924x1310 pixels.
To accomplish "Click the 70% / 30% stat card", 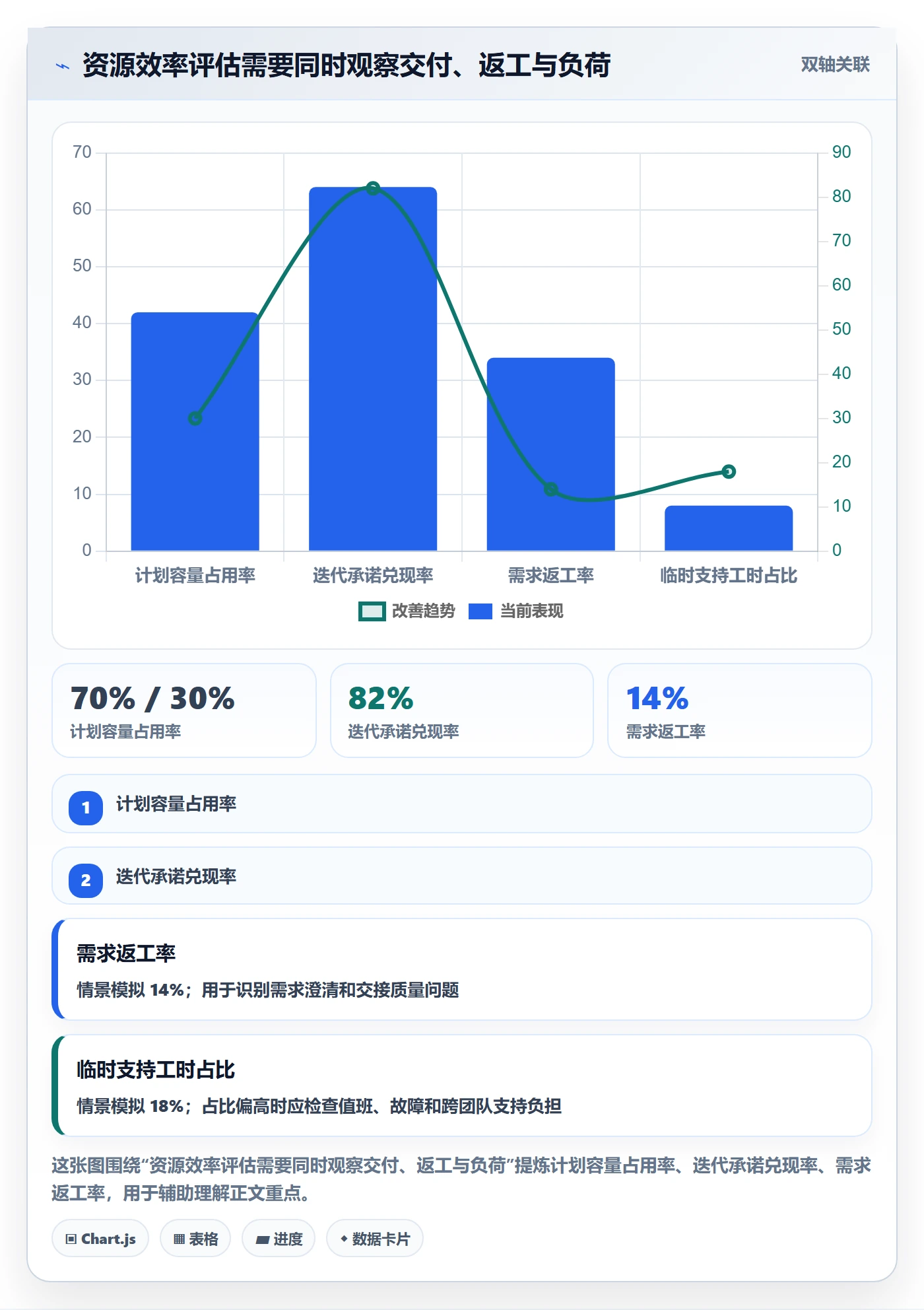I will click(x=184, y=710).
